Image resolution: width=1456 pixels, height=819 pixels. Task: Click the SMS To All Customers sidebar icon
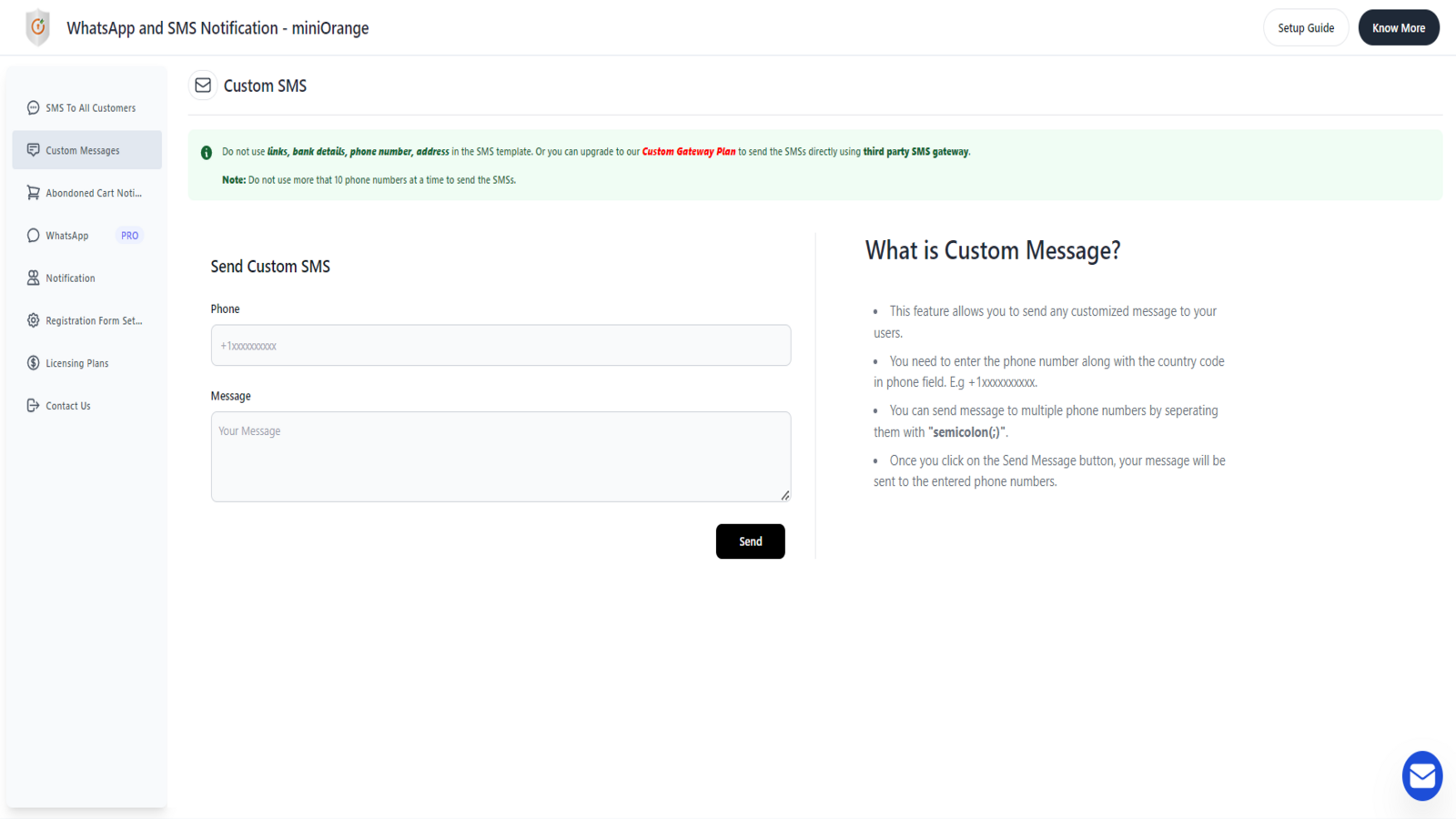(x=33, y=107)
